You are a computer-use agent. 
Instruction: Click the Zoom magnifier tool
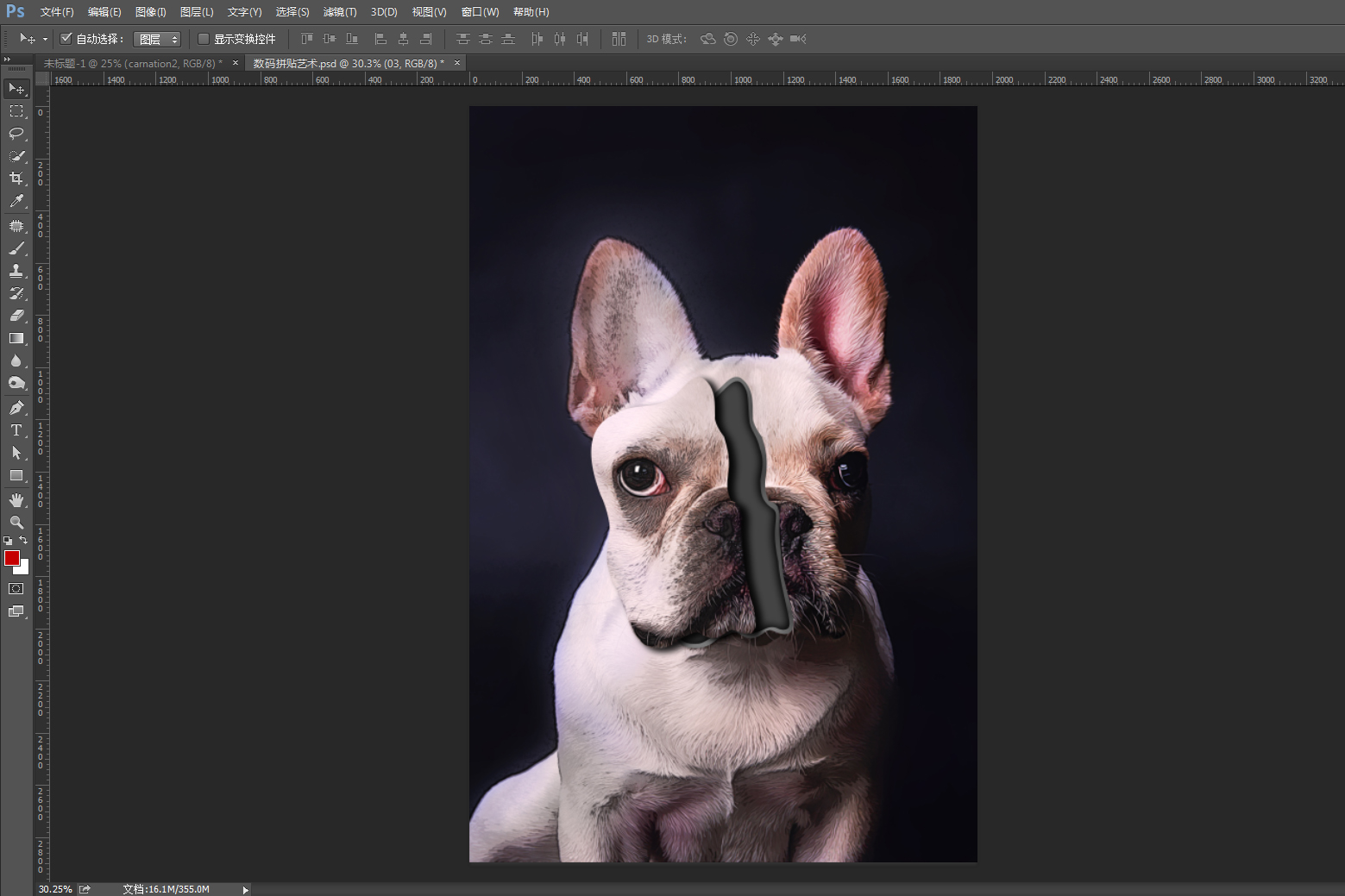[16, 523]
